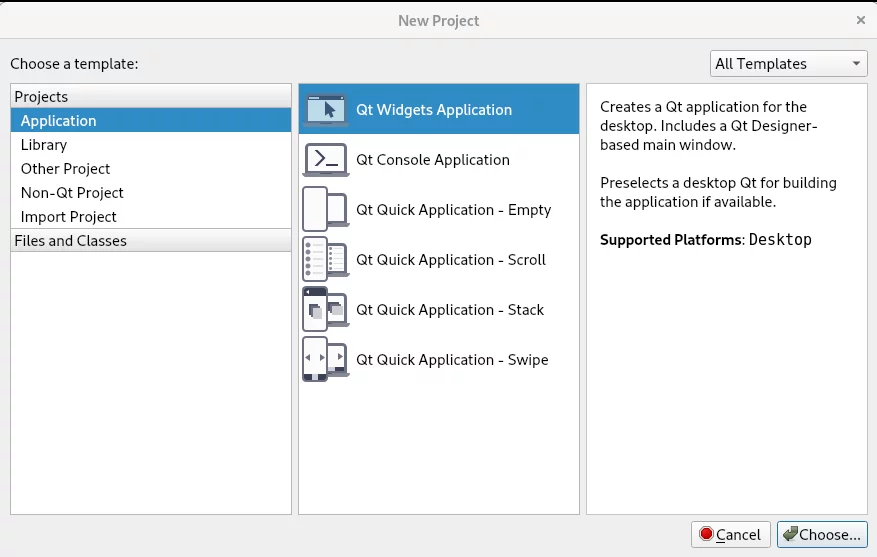The image size is (877, 557).
Task: Select Qt Console Application text label
Action: point(433,159)
